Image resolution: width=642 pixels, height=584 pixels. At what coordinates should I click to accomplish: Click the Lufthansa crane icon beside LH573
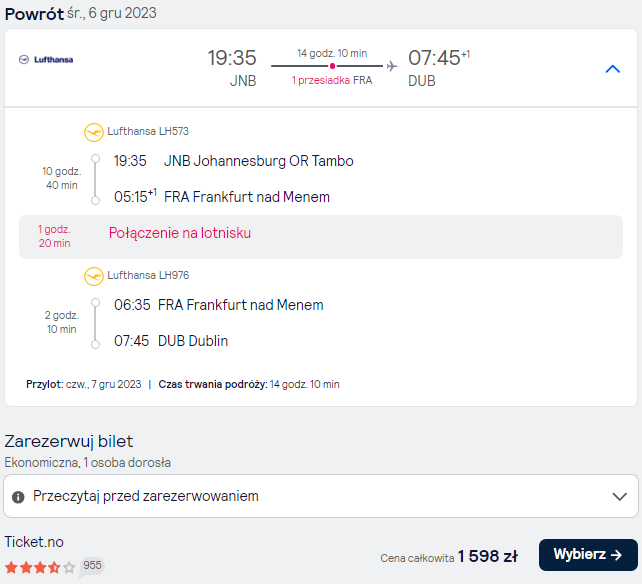(94, 132)
